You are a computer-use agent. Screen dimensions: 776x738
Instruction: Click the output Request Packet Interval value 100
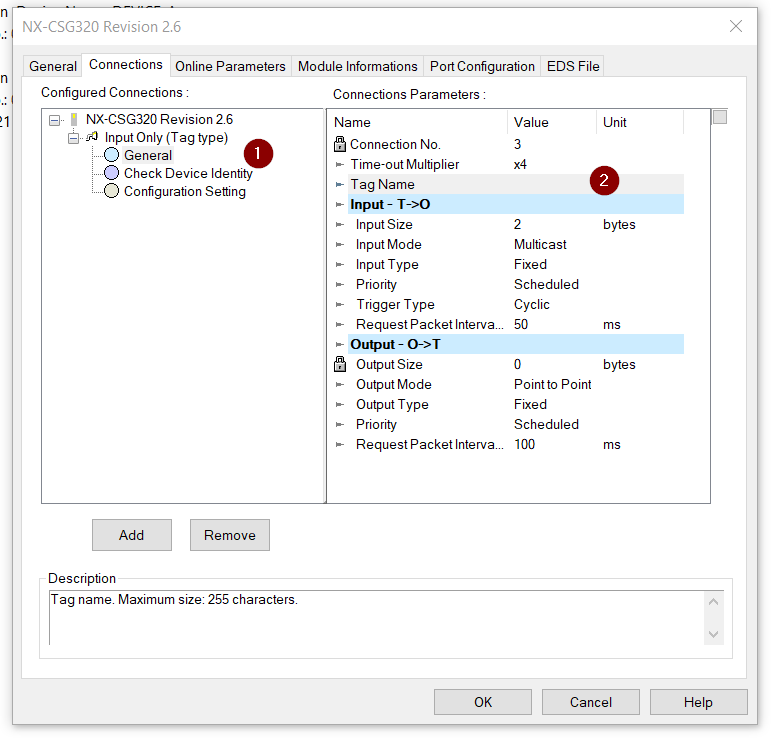click(524, 444)
